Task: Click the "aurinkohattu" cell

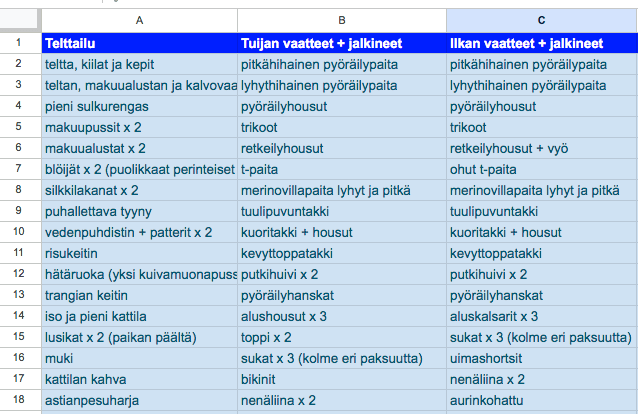Action: tap(542, 400)
